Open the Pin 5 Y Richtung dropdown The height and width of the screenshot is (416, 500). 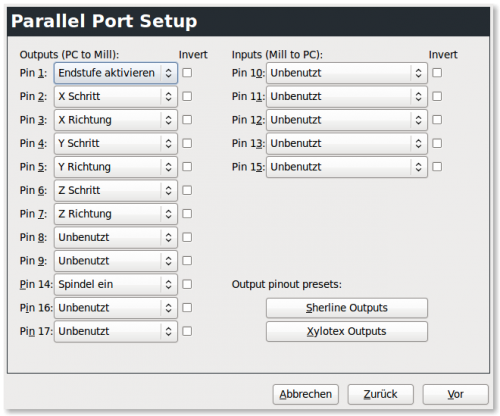(x=116, y=167)
